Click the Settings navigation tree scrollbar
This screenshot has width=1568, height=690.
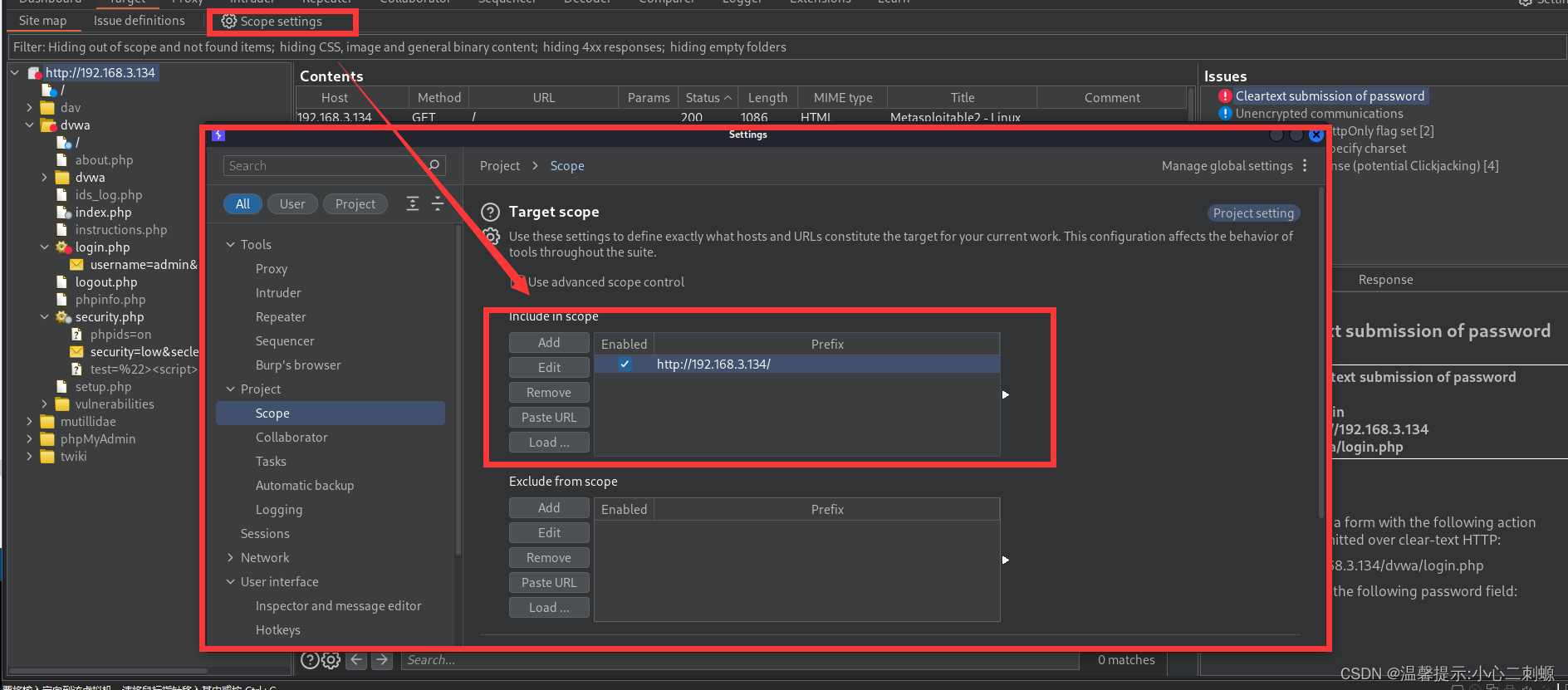pos(458,390)
